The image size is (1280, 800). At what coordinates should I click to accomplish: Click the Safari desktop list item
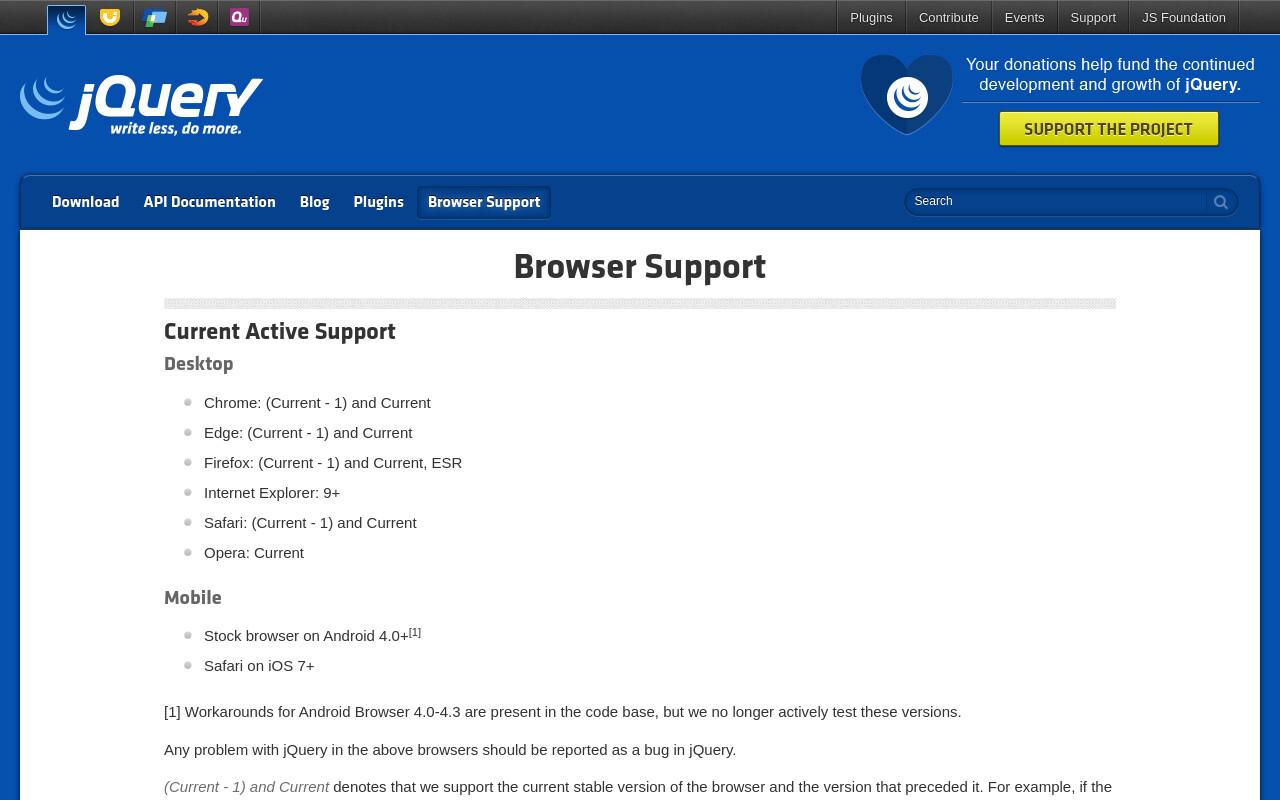310,523
